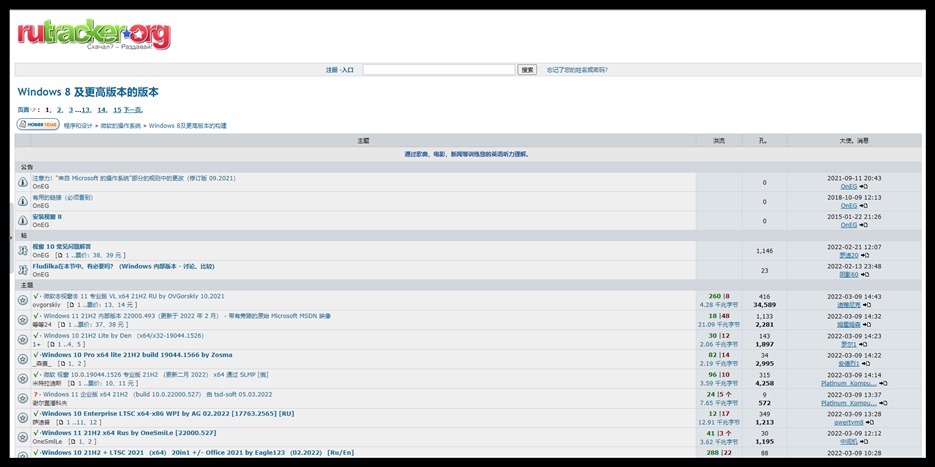This screenshot has height=467, width=935.
Task: Click the forgot name or password link
Action: pos(577,70)
